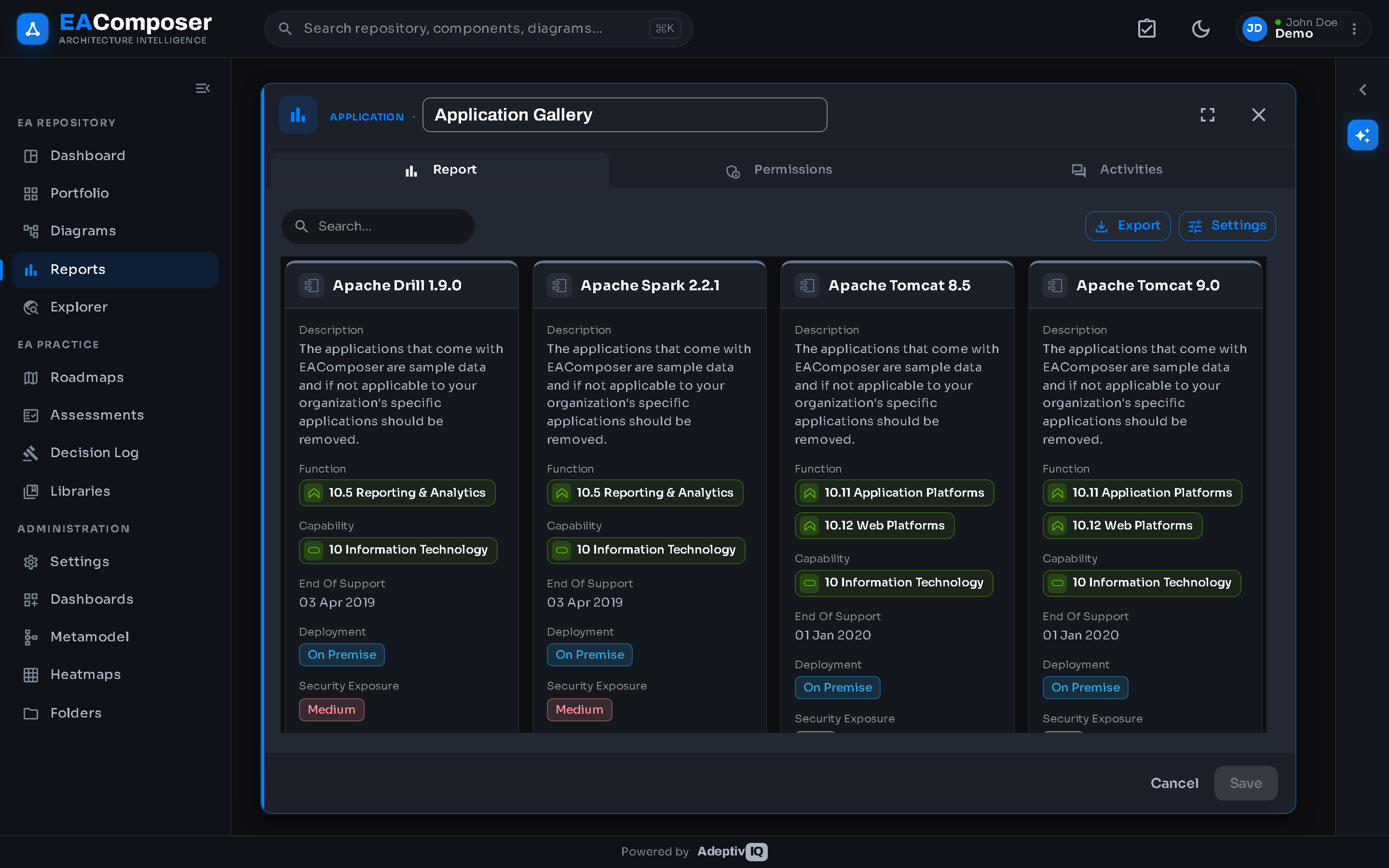Viewport: 1389px width, 868px height.
Task: Open the AI assistant sparkle button
Action: 1362,135
